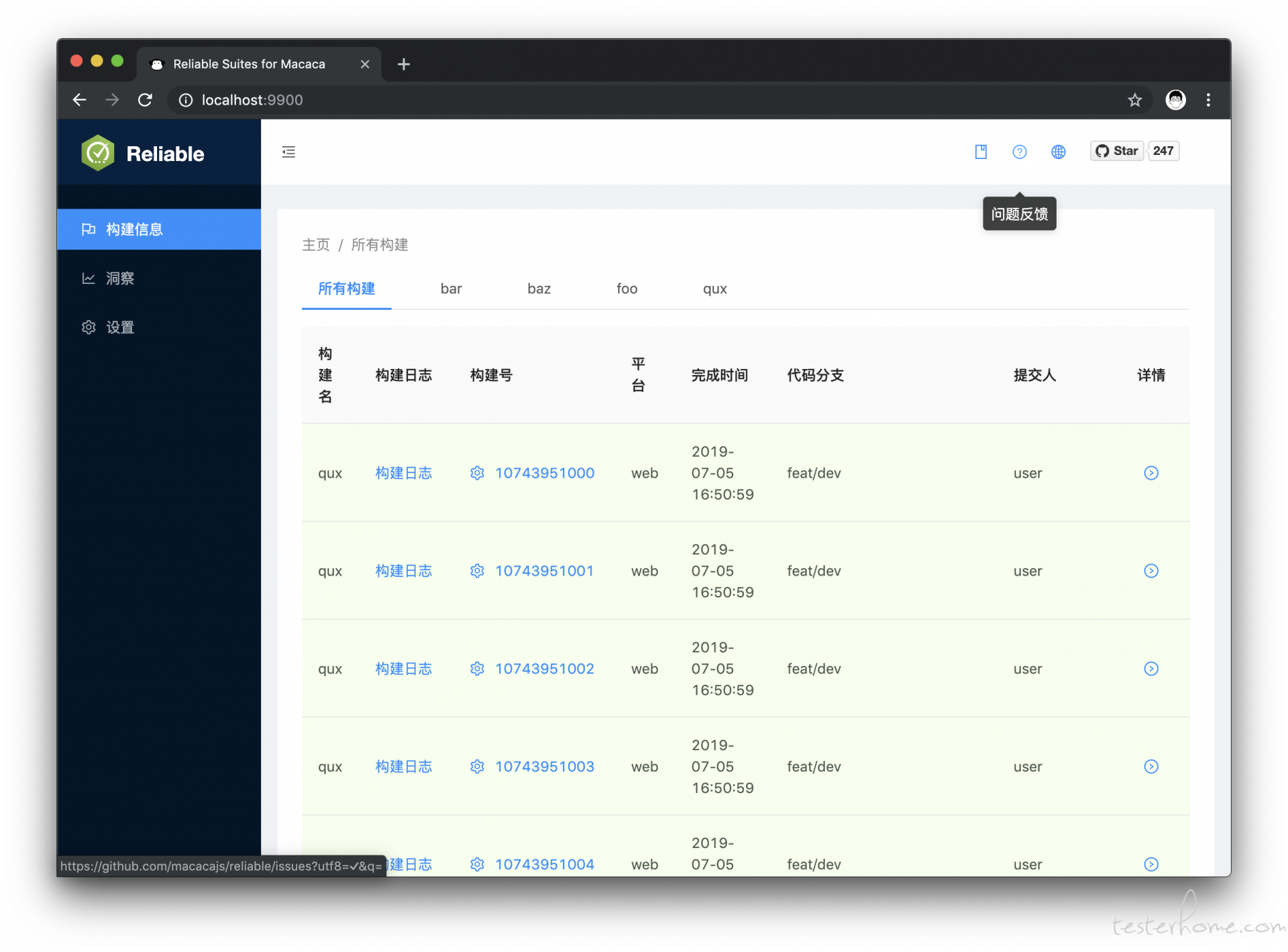
Task: Open the language globe icon
Action: pos(1058,152)
